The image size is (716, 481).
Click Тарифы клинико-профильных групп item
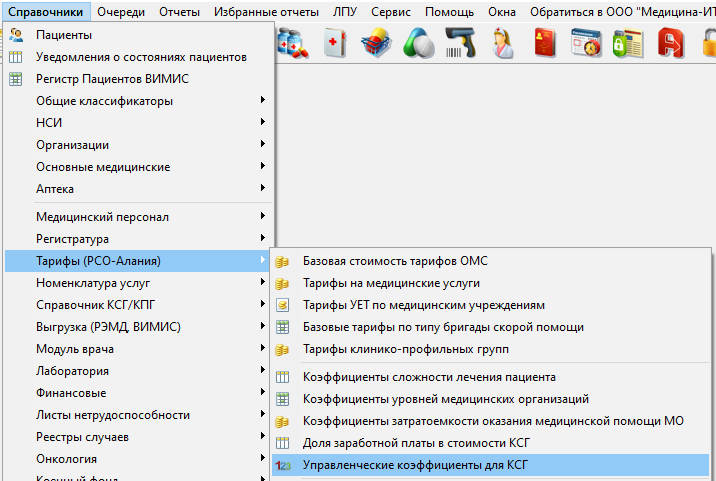[x=406, y=349]
